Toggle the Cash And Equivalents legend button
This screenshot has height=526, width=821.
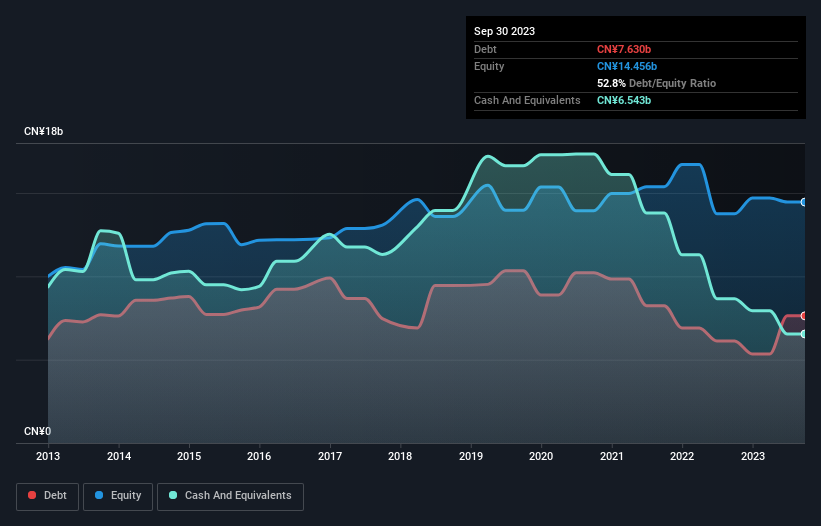pos(230,496)
